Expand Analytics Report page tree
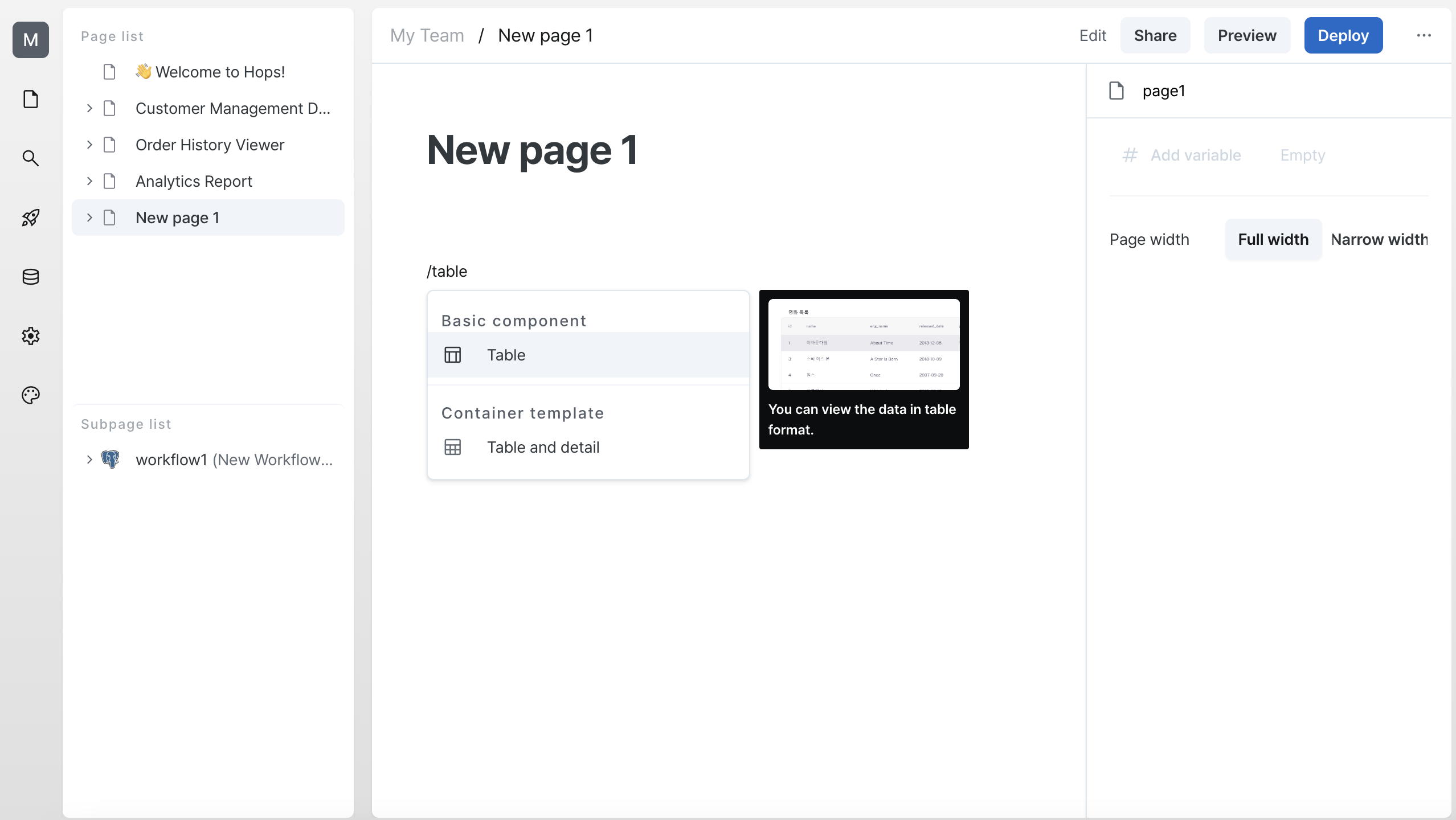Image resolution: width=1456 pixels, height=820 pixels. click(89, 181)
